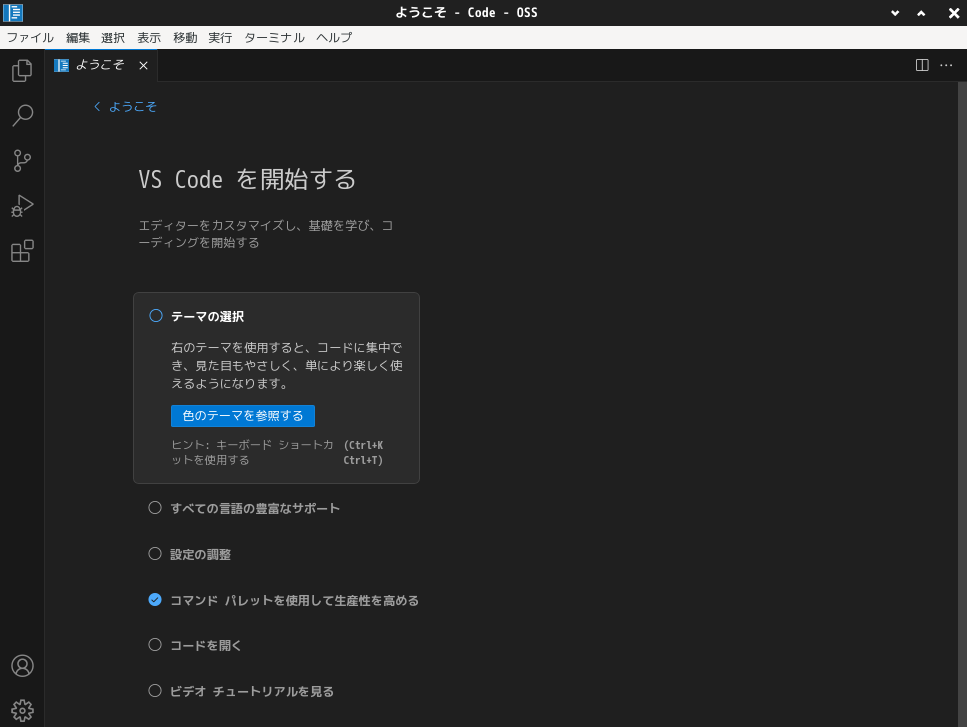Open the Search view icon
This screenshot has width=967, height=727.
tap(22, 115)
